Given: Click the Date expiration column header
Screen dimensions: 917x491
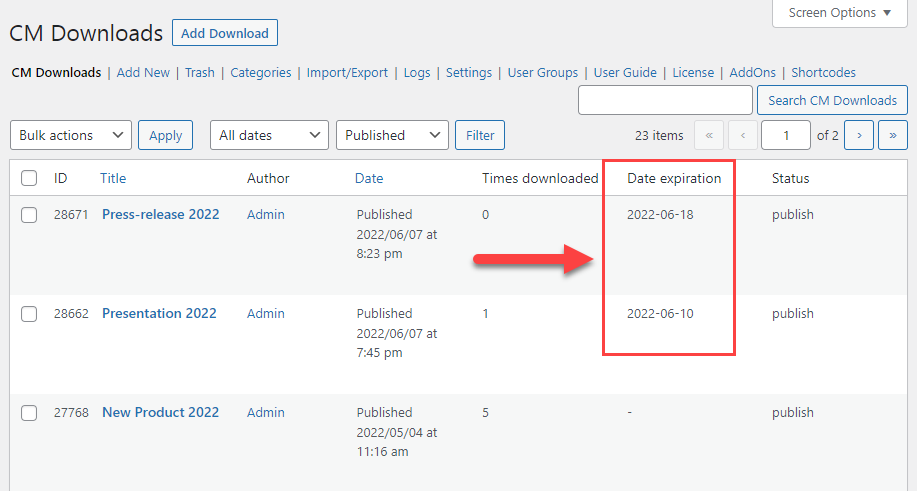Looking at the screenshot, I should 674,178.
